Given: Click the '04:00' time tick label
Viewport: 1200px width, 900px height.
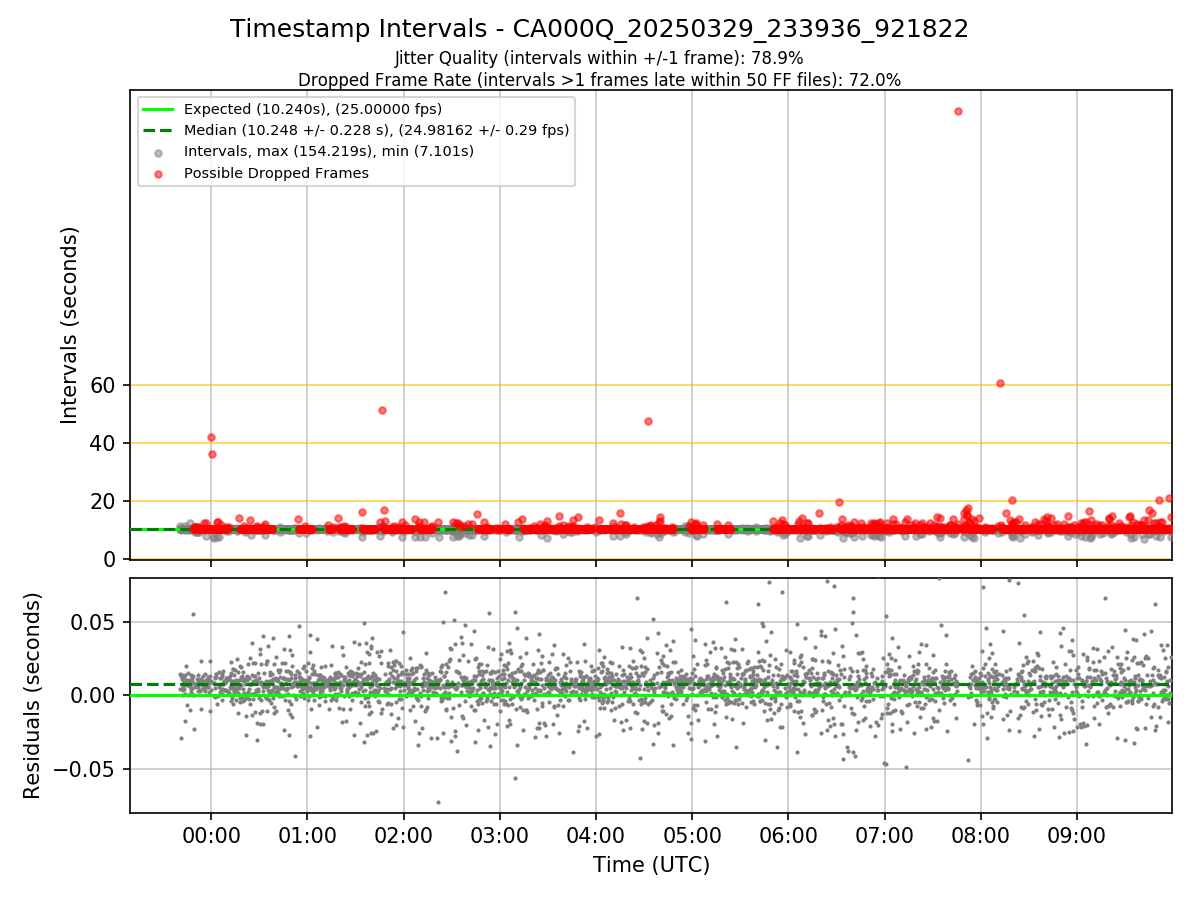Looking at the screenshot, I should tap(596, 834).
